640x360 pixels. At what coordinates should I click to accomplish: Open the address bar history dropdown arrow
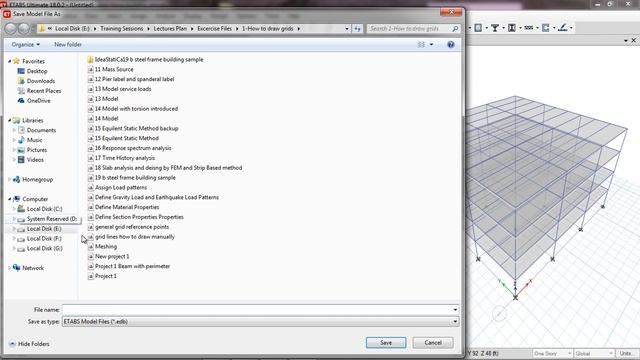pos(347,29)
